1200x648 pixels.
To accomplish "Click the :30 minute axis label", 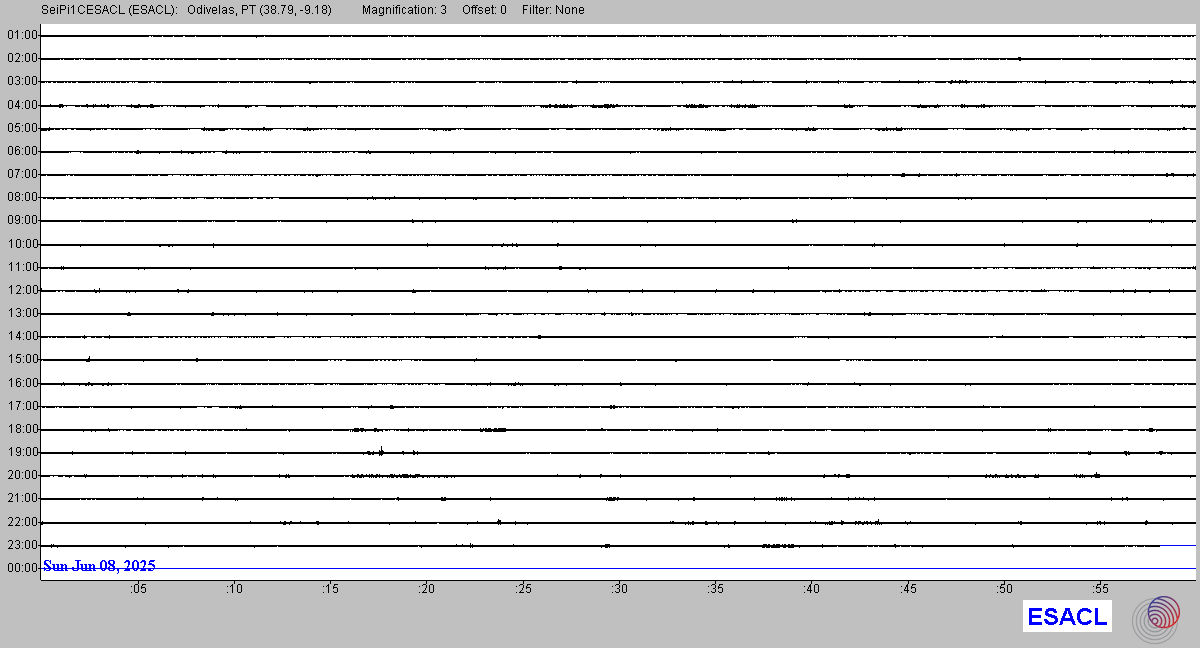I will tap(619, 589).
